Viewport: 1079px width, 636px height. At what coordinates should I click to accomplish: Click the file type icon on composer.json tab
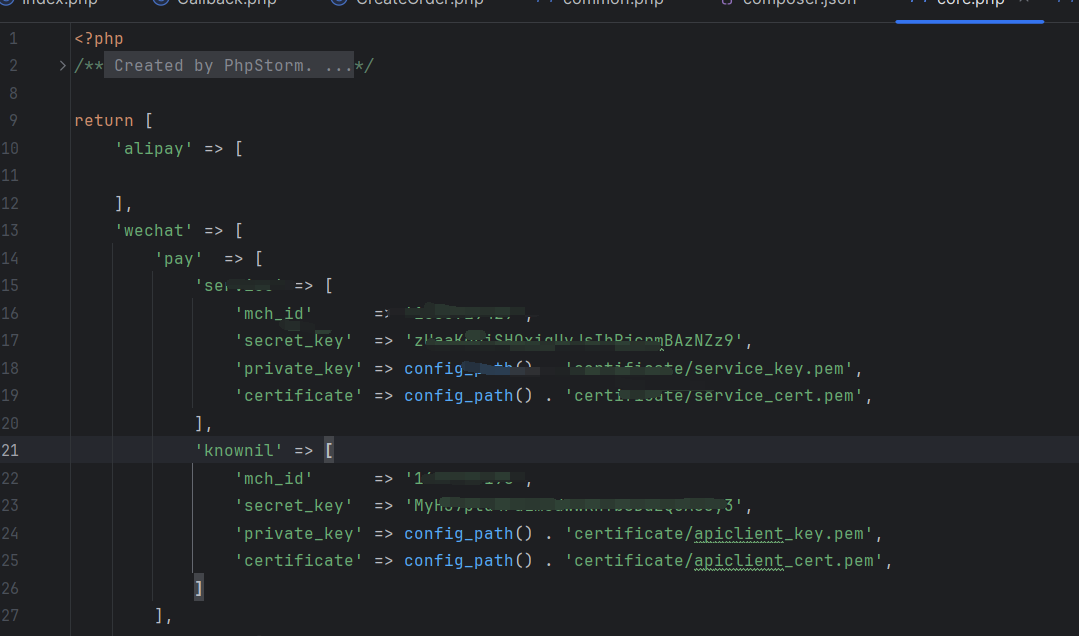click(725, 3)
